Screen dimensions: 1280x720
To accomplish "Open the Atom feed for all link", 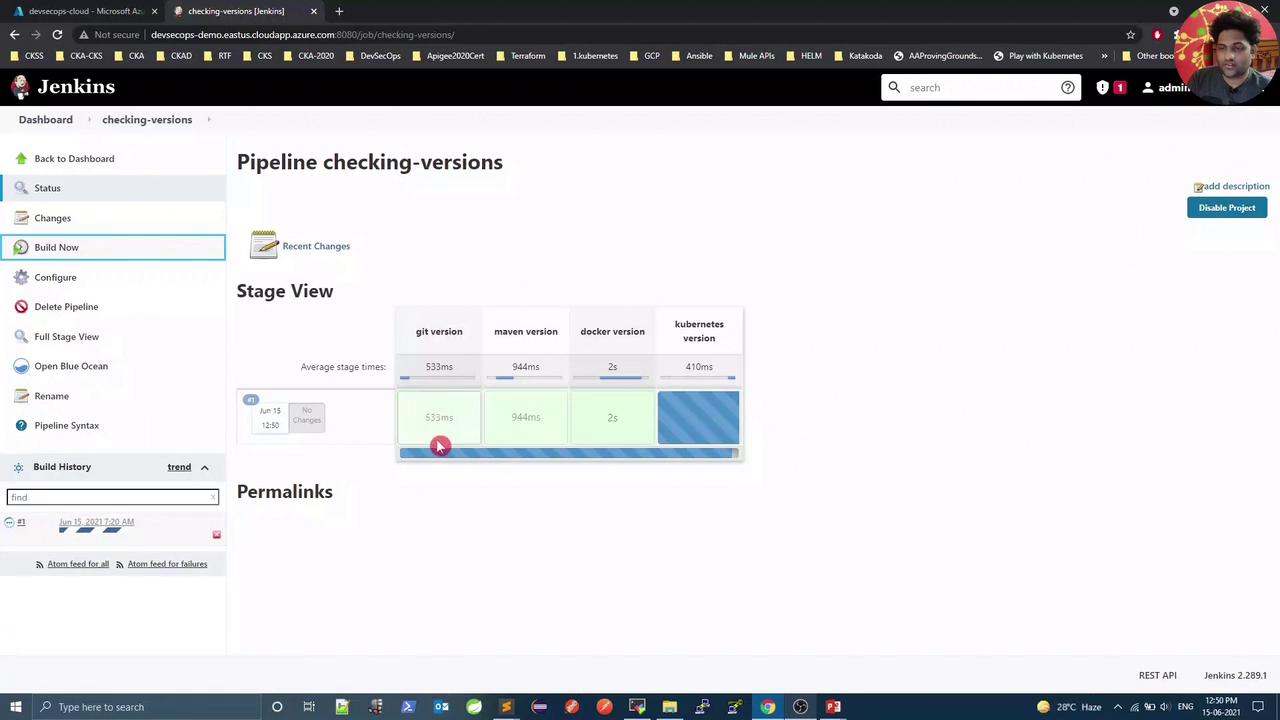I will [x=78, y=564].
